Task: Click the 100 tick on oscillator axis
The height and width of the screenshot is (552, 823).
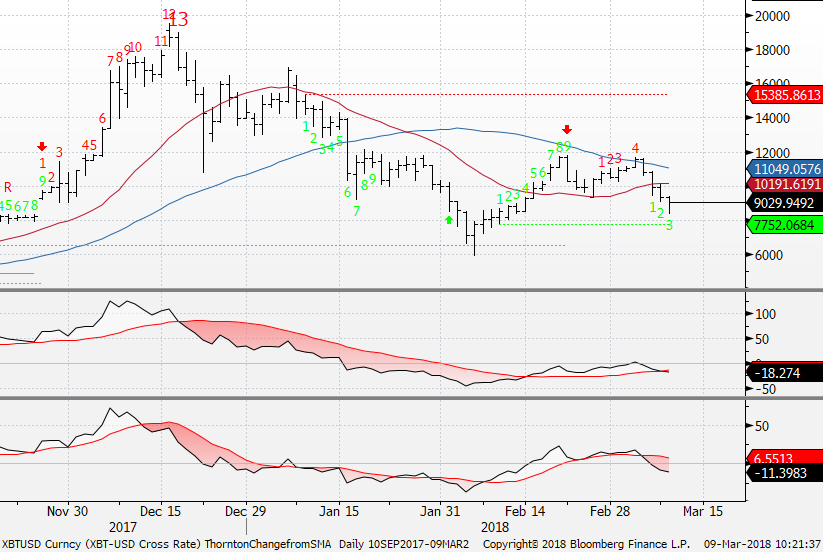Action: tap(765, 314)
